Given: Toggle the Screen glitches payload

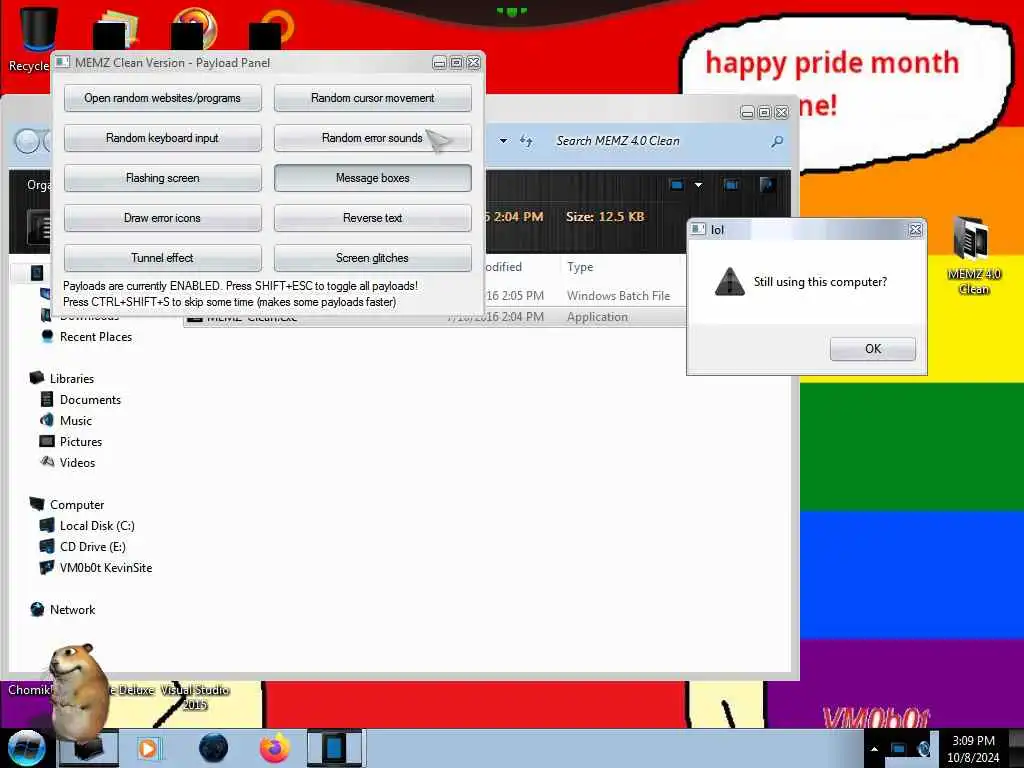Looking at the screenshot, I should pyautogui.click(x=372, y=257).
